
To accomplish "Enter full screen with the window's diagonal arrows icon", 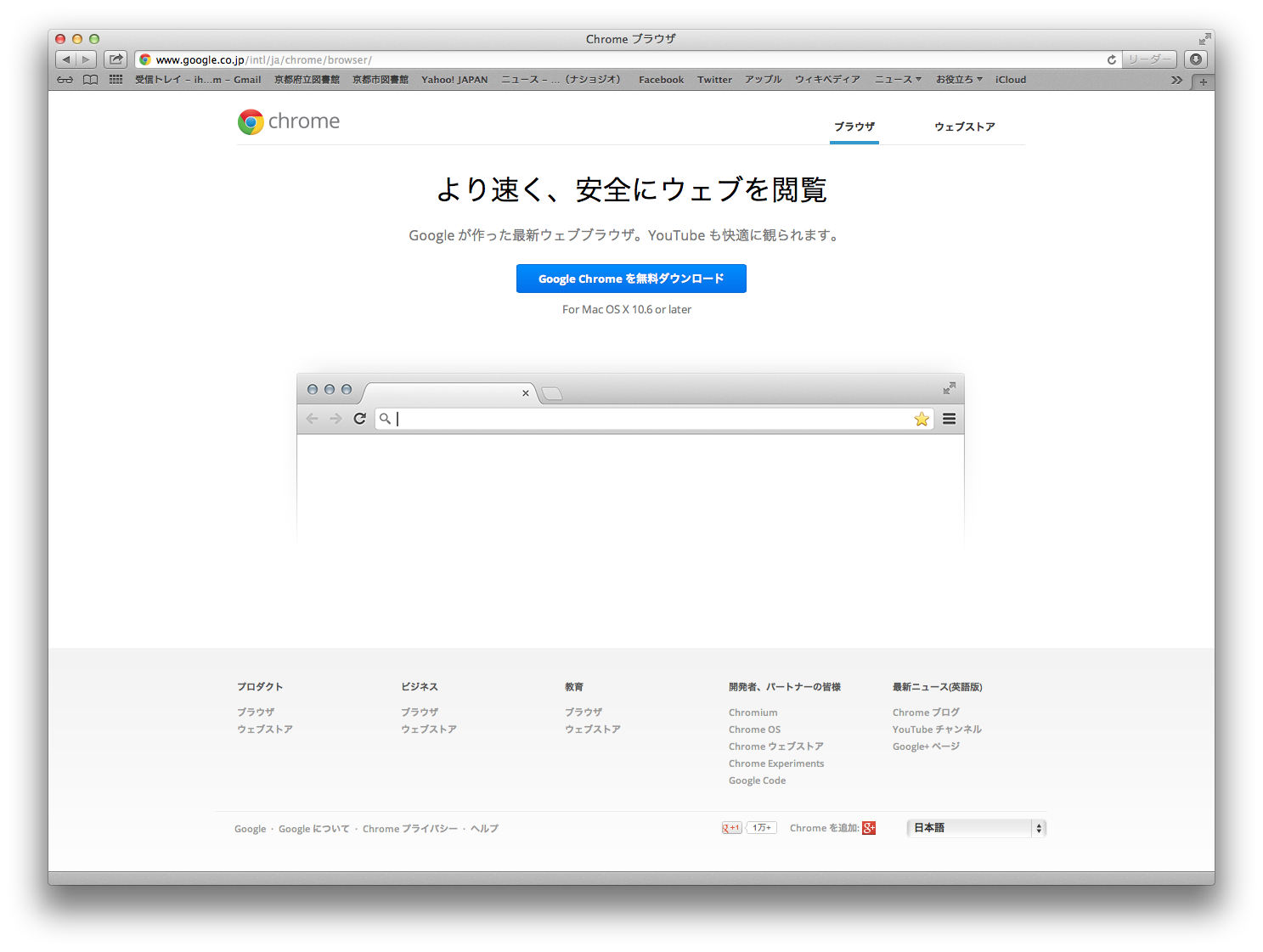I will (x=1204, y=39).
